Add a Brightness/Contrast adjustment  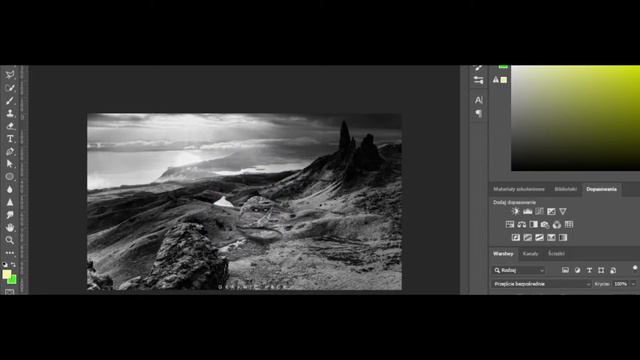click(516, 211)
